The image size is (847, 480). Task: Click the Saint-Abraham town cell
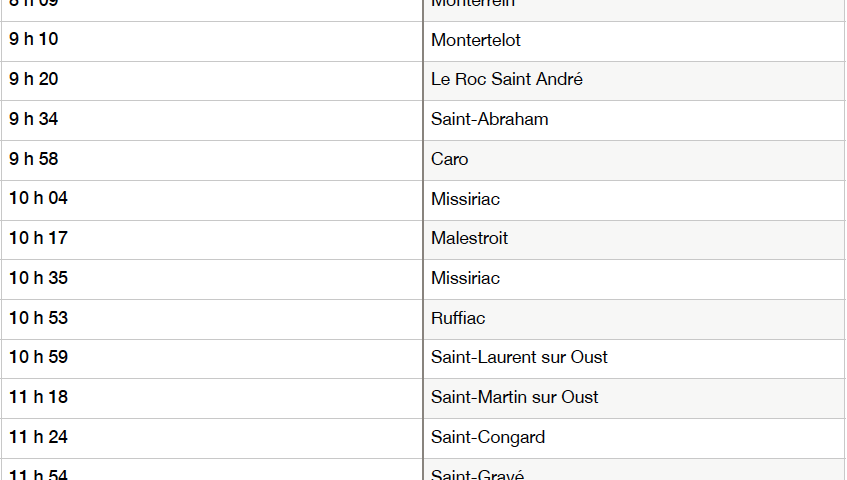pos(490,120)
